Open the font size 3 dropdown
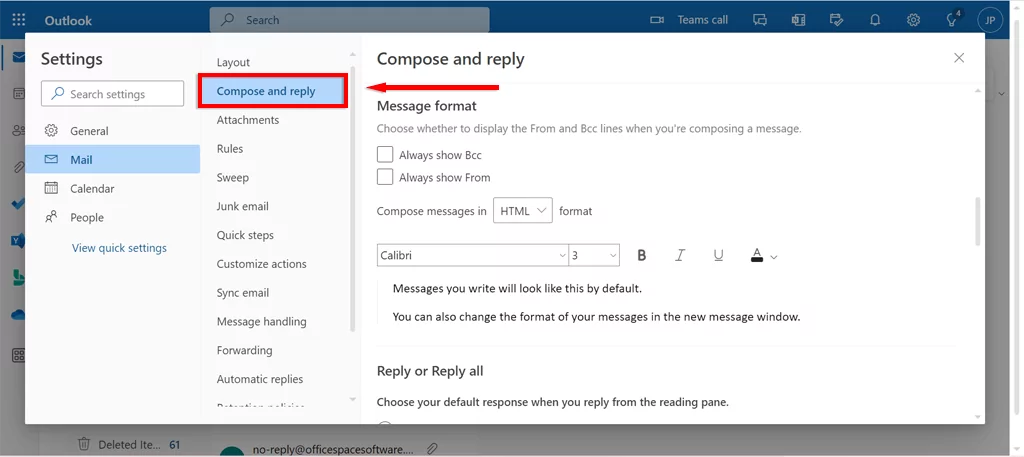This screenshot has width=1024, height=457. (594, 255)
